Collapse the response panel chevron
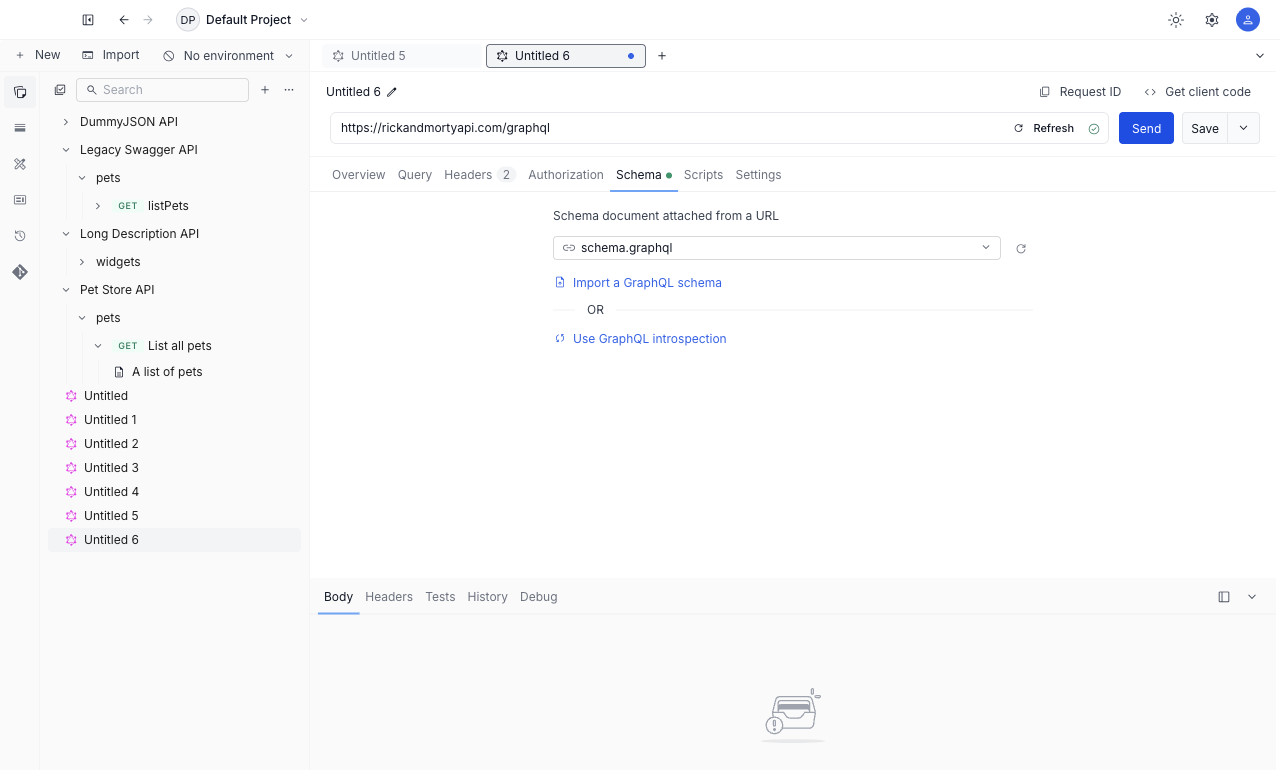The image size is (1280, 770). tap(1252, 597)
